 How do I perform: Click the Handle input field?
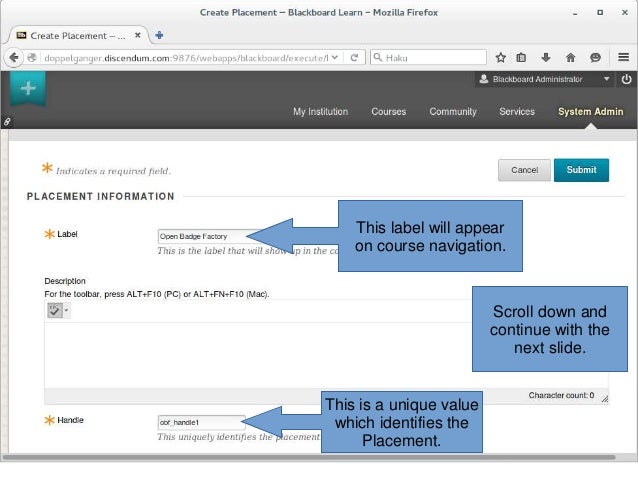pos(201,422)
